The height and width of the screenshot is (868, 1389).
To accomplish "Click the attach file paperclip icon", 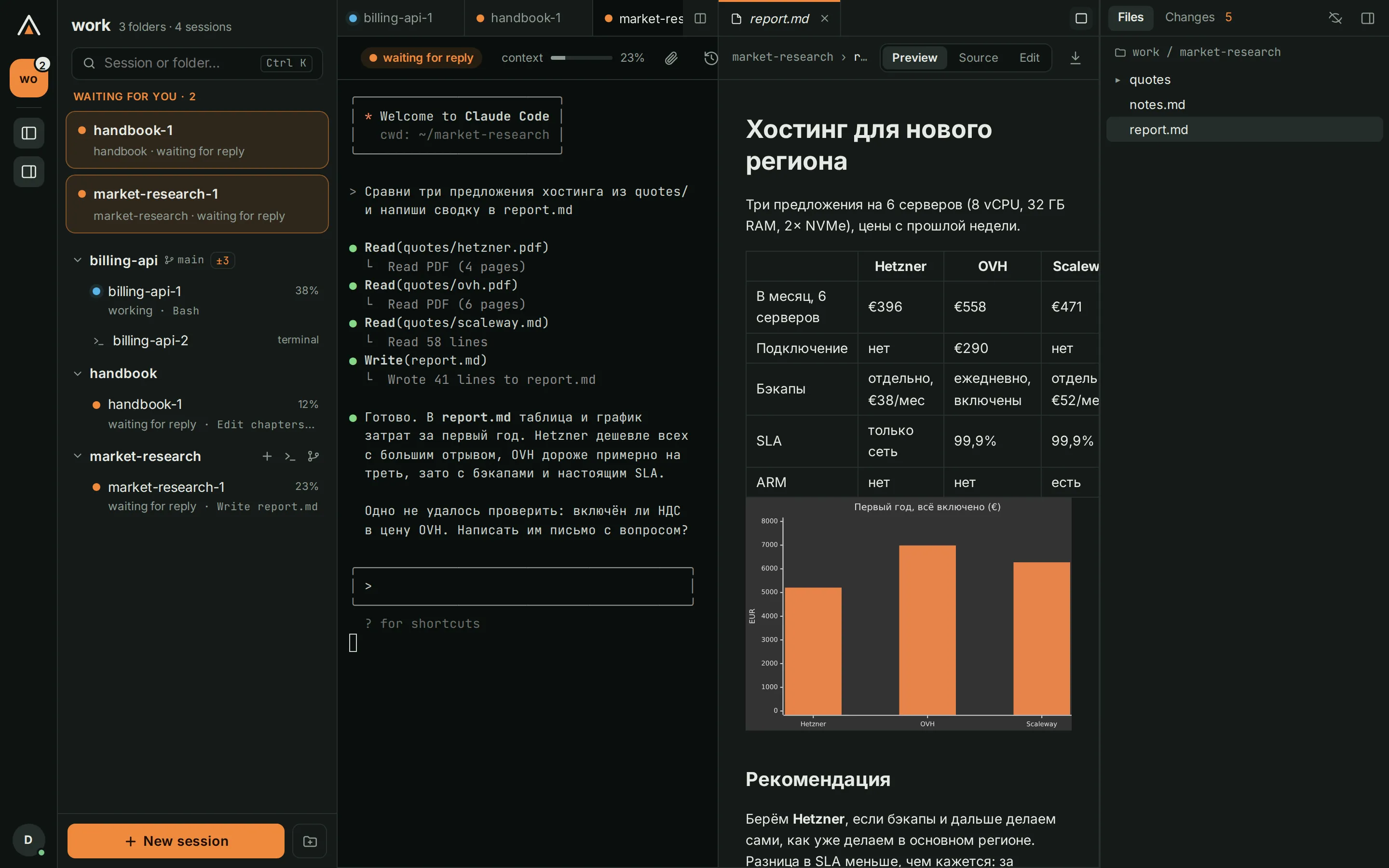I will (671, 58).
